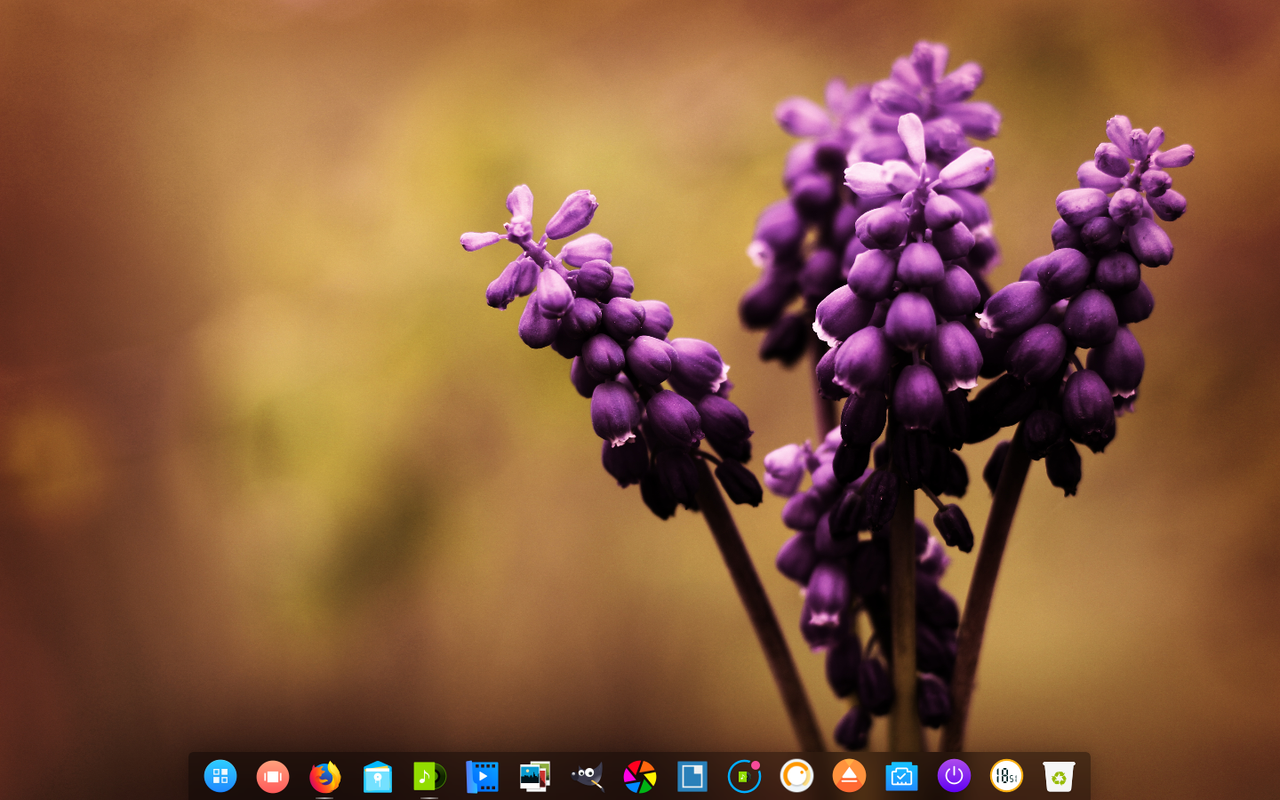The width and height of the screenshot is (1280, 800).
Task: Open the blue Deepin Store bag icon
Action: pos(377,776)
